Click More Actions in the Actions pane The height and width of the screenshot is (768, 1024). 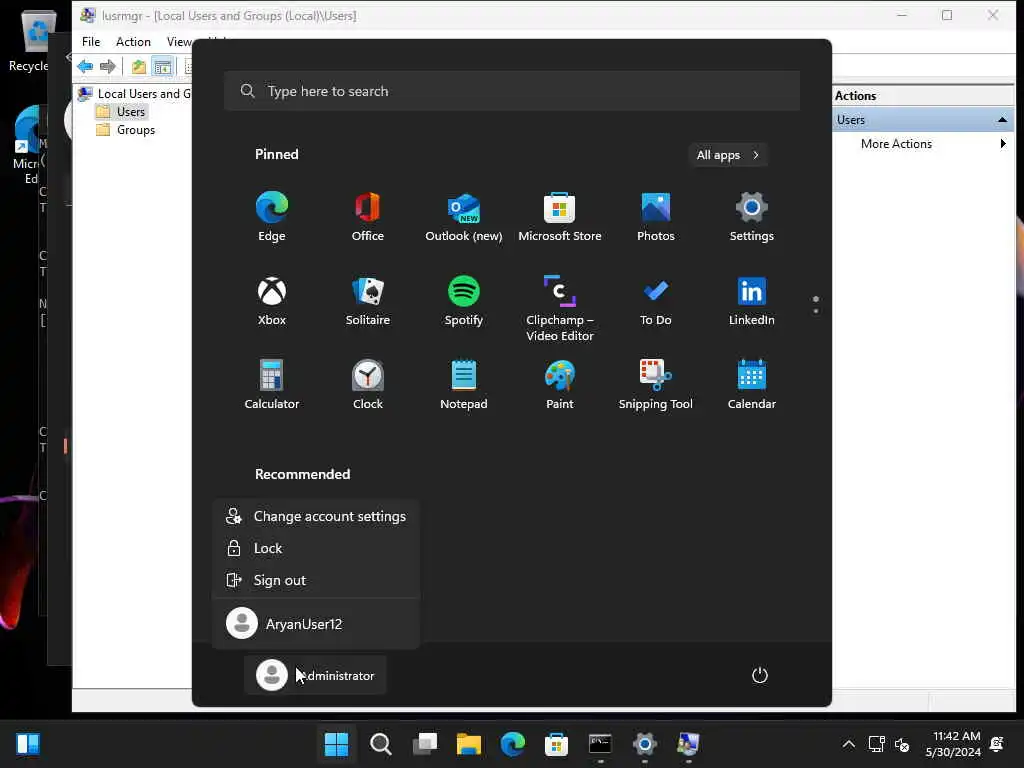pos(896,144)
